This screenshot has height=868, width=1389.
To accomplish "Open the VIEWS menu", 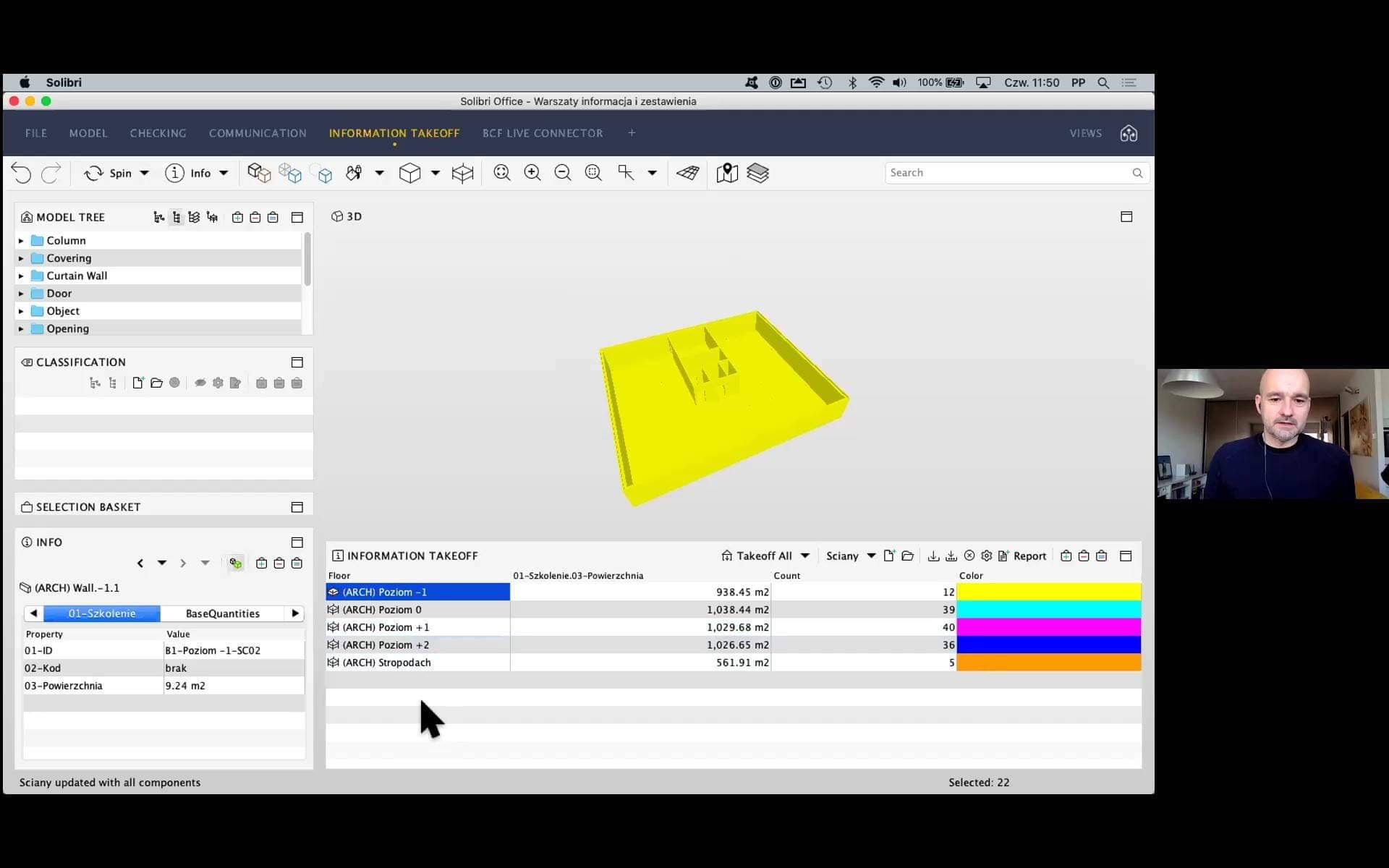I will tap(1086, 133).
